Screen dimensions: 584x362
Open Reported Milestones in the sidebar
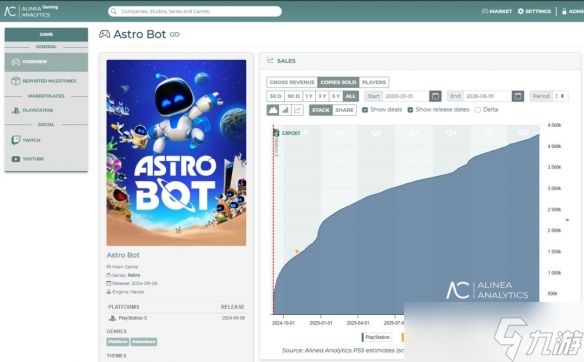pos(46,81)
